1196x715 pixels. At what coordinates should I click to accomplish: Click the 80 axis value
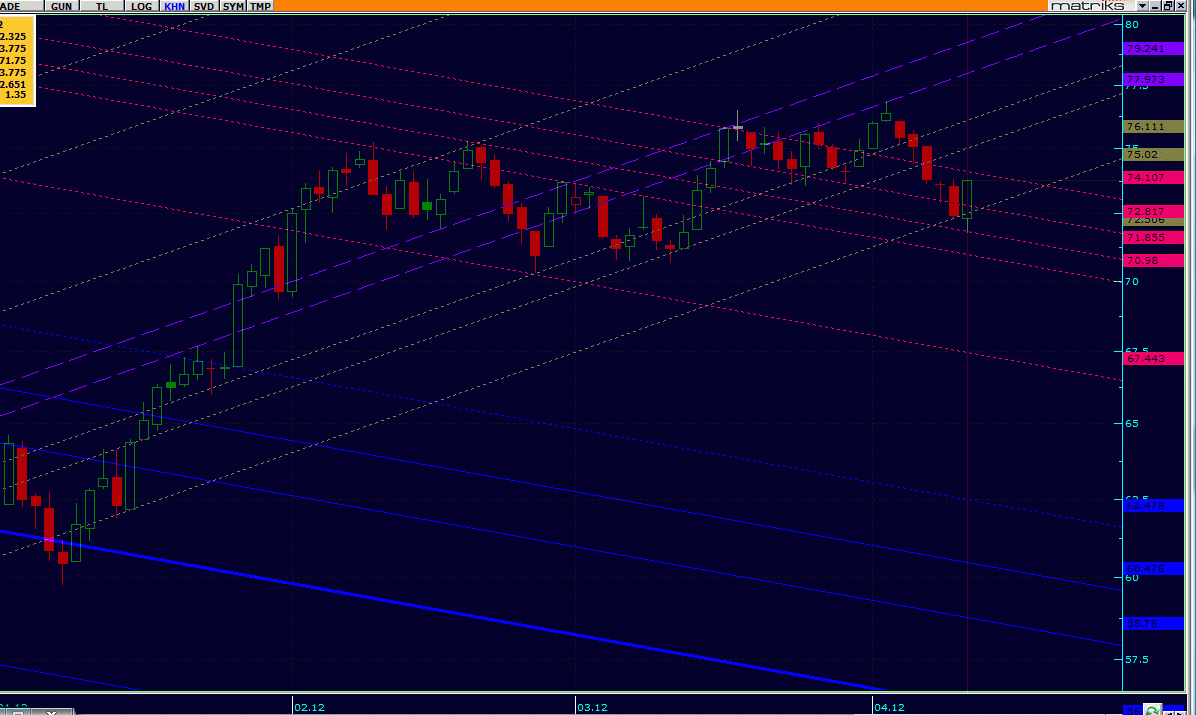(x=1132, y=24)
